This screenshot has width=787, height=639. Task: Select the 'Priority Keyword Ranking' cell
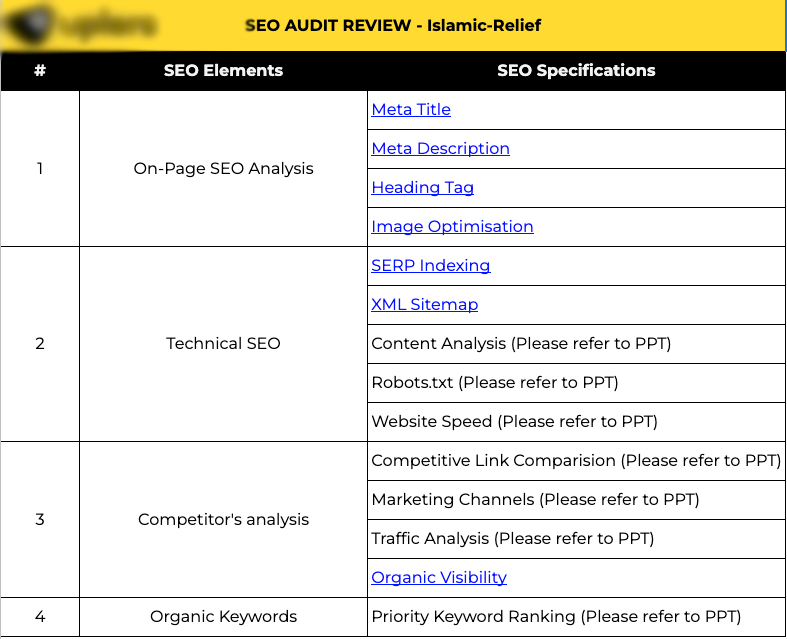click(576, 617)
